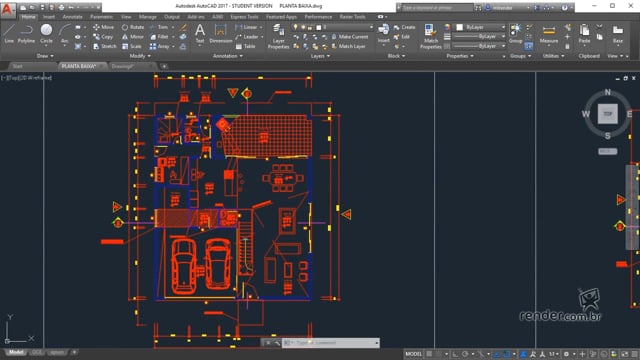640x360 pixels.
Task: Toggle polar tracking in status bar
Action: pos(465,354)
